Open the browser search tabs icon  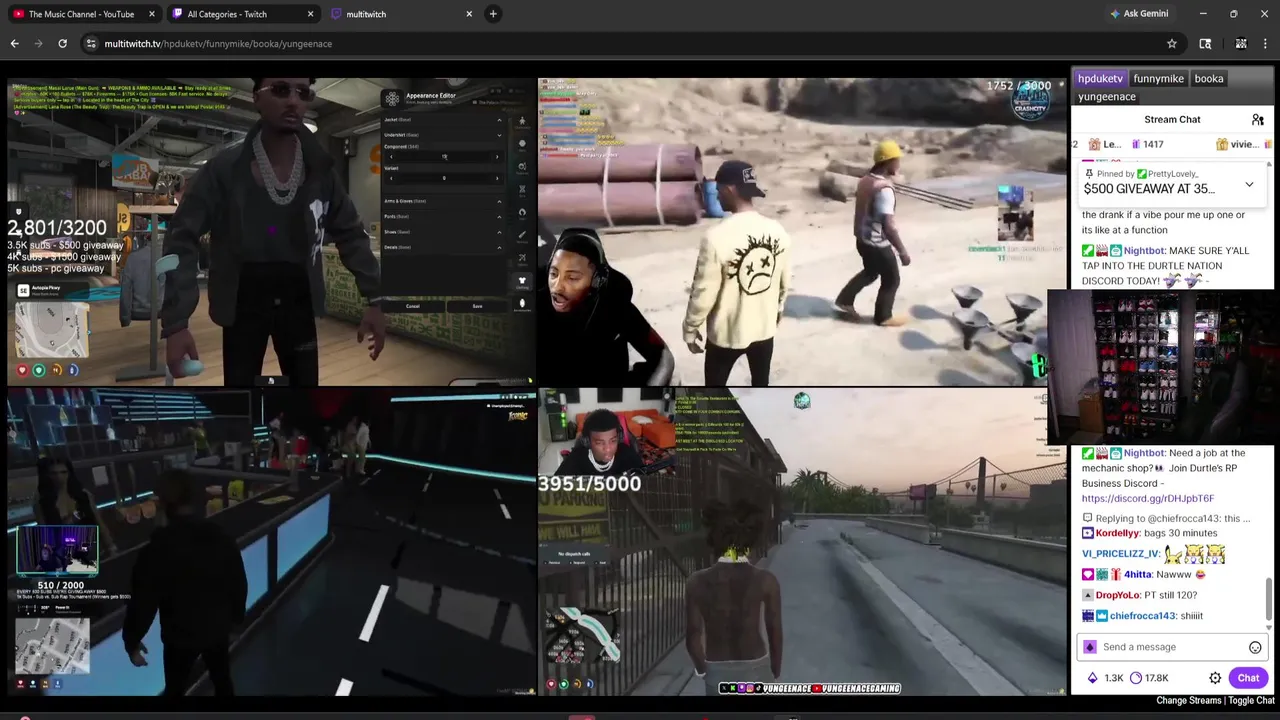pyautogui.click(x=1205, y=43)
